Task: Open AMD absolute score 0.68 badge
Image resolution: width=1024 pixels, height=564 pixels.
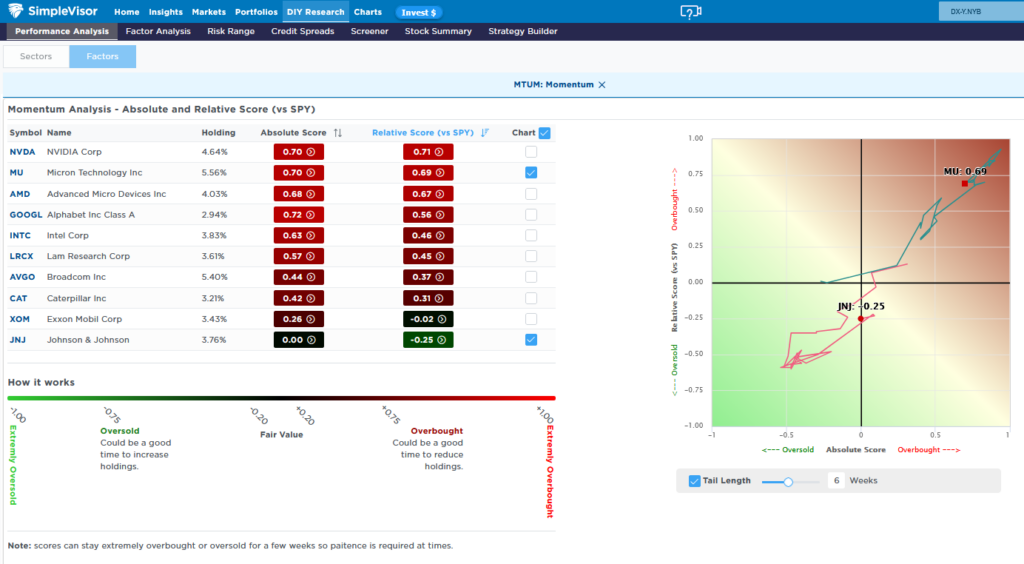Action: (x=298, y=194)
